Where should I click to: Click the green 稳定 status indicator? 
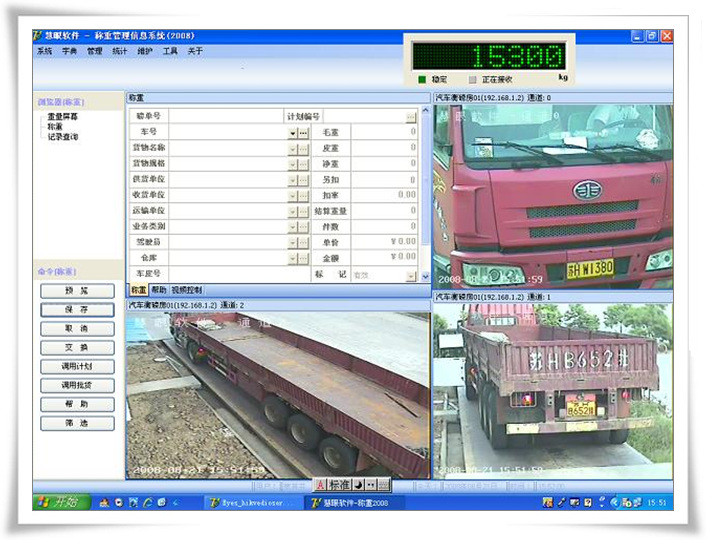coord(422,79)
